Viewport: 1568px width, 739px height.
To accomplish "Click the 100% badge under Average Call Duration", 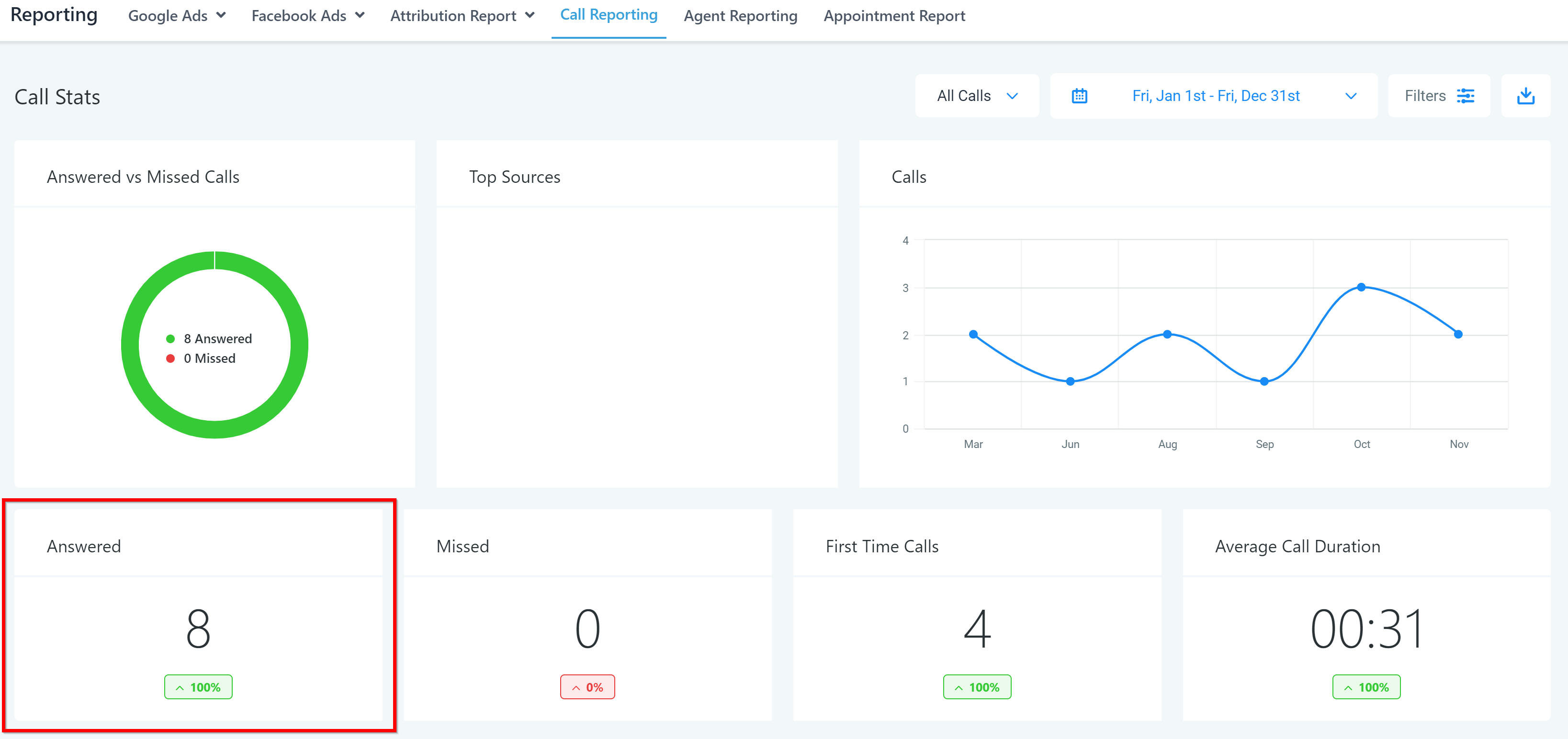I will [1366, 687].
